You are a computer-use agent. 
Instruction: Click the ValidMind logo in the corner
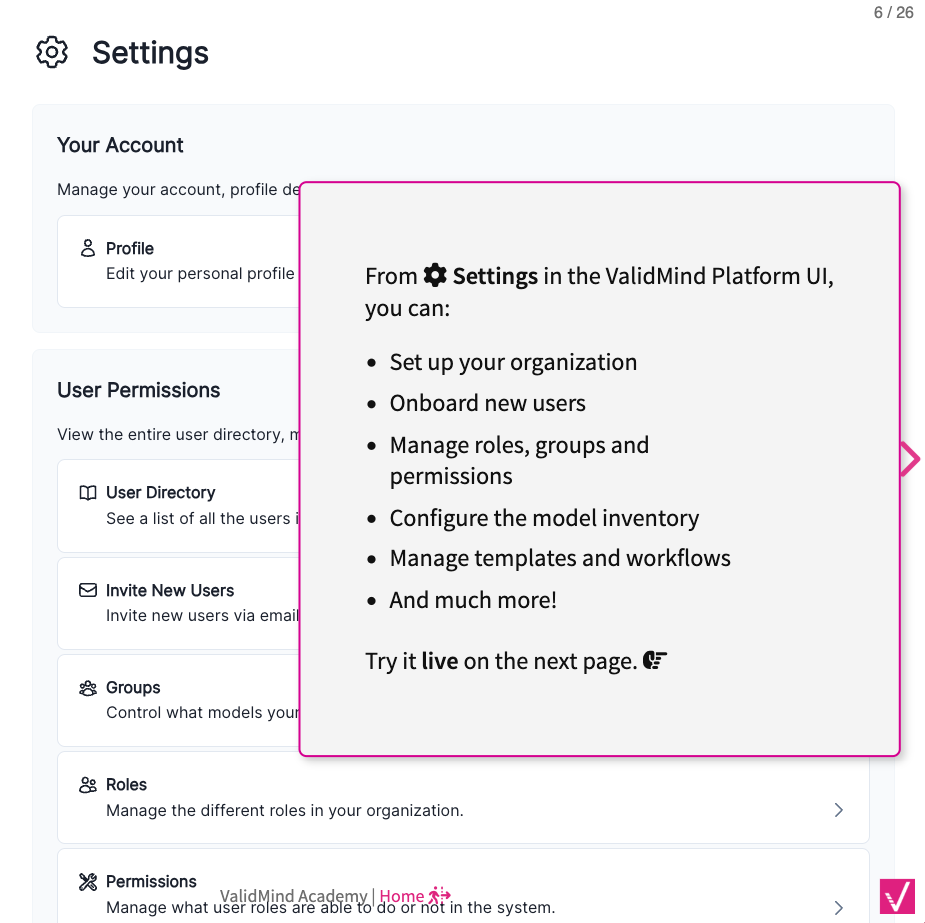897,896
